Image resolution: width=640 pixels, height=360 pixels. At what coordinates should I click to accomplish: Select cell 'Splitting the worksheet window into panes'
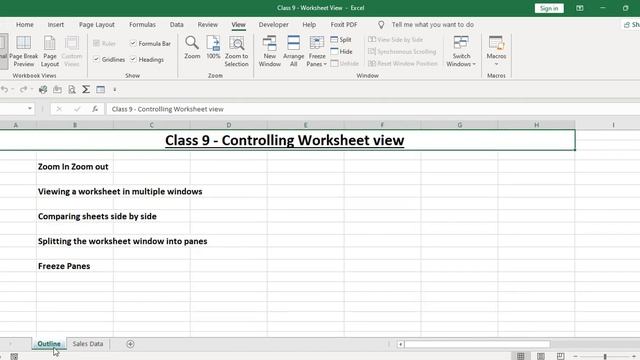122,241
